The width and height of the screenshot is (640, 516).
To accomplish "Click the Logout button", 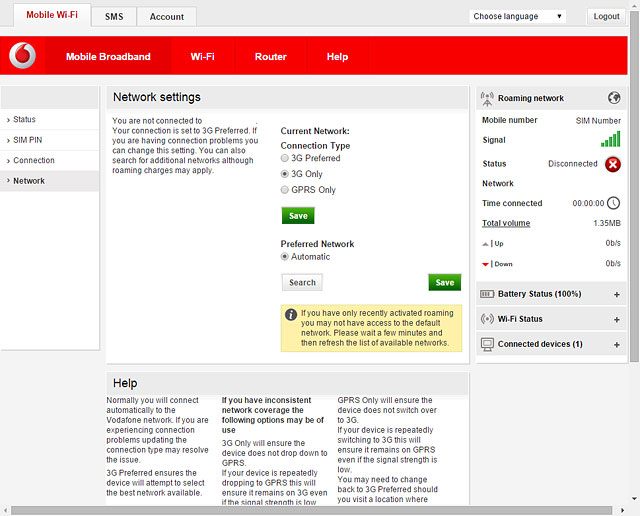I will pyautogui.click(x=606, y=16).
